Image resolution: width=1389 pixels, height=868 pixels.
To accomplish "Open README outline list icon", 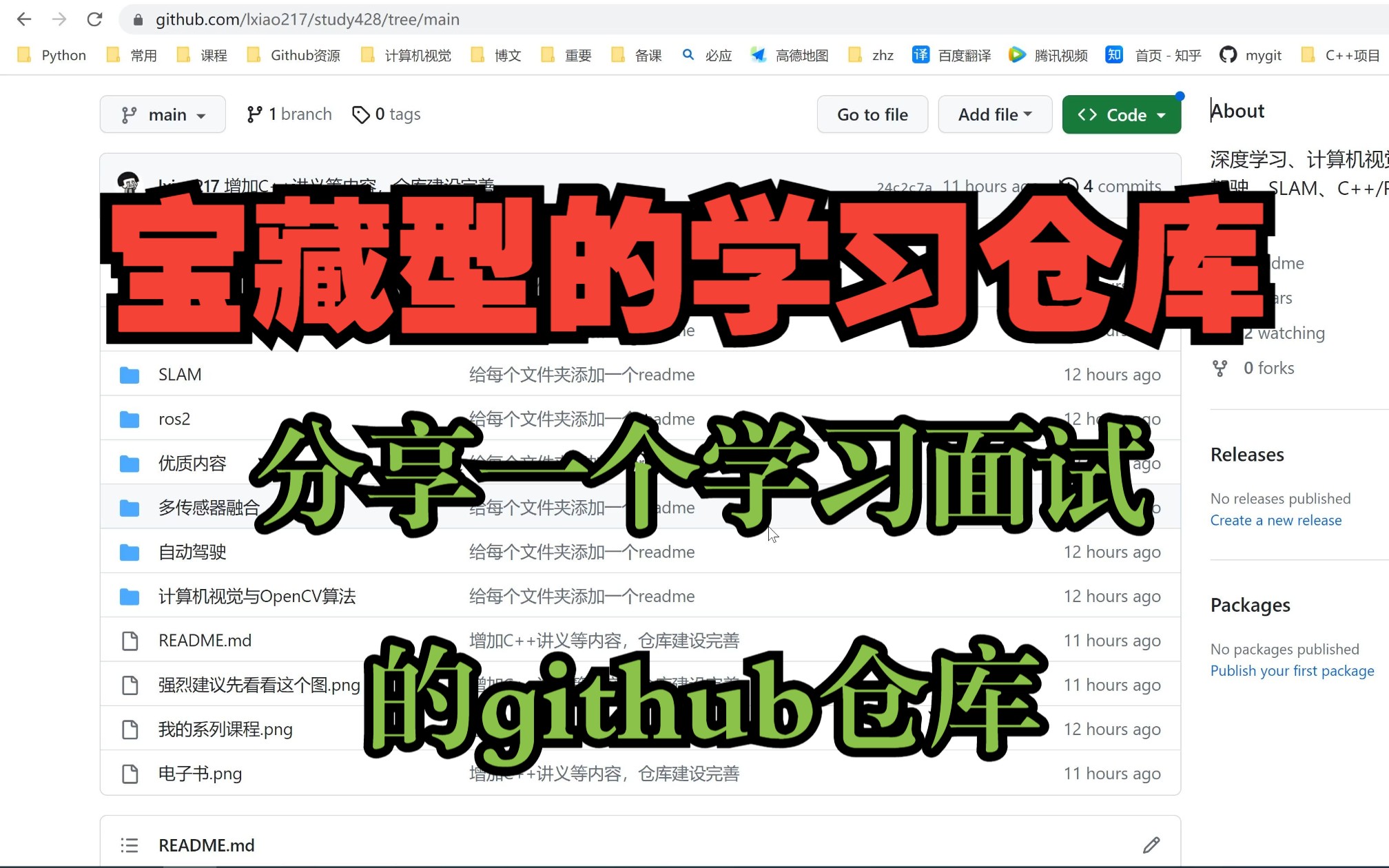I will [x=130, y=845].
